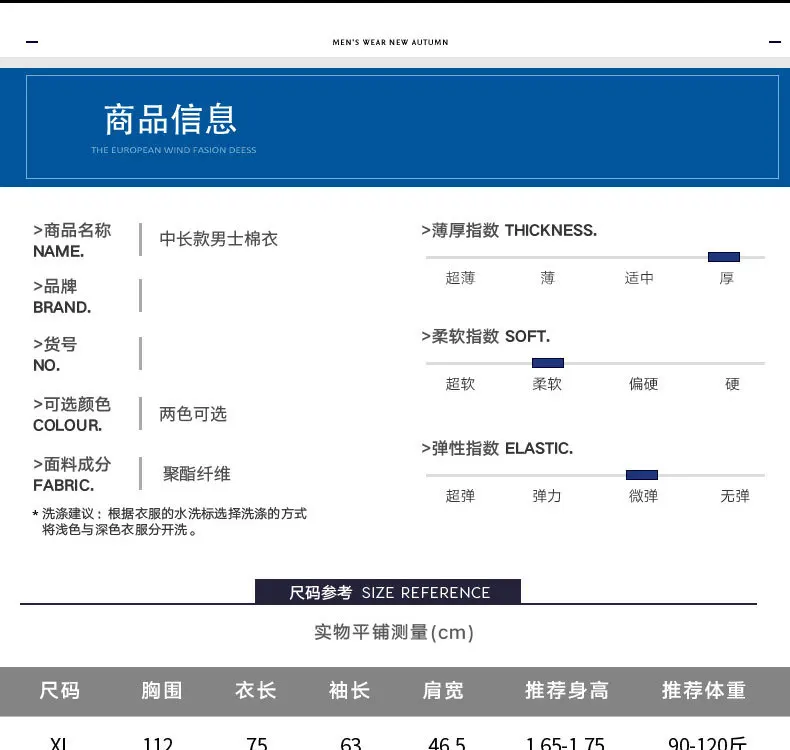Click the 薄厚指数 THICKNESS heading
Viewport: 790px width, 750px height.
(509, 230)
